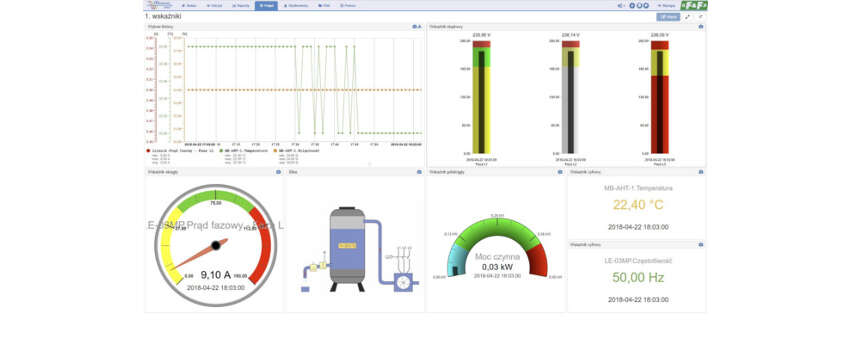Image resolution: width=850 pixels, height=362 pixels.
Task: Click the yellow-green voltage bar indicator
Action: (481, 97)
